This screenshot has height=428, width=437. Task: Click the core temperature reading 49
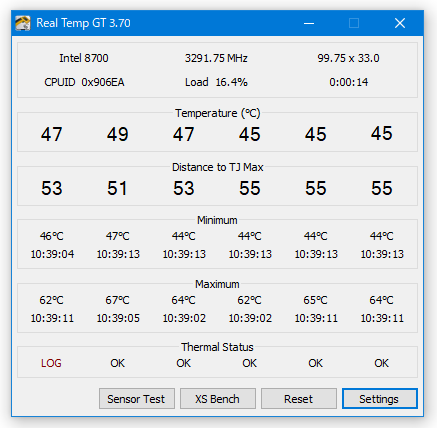coord(117,134)
